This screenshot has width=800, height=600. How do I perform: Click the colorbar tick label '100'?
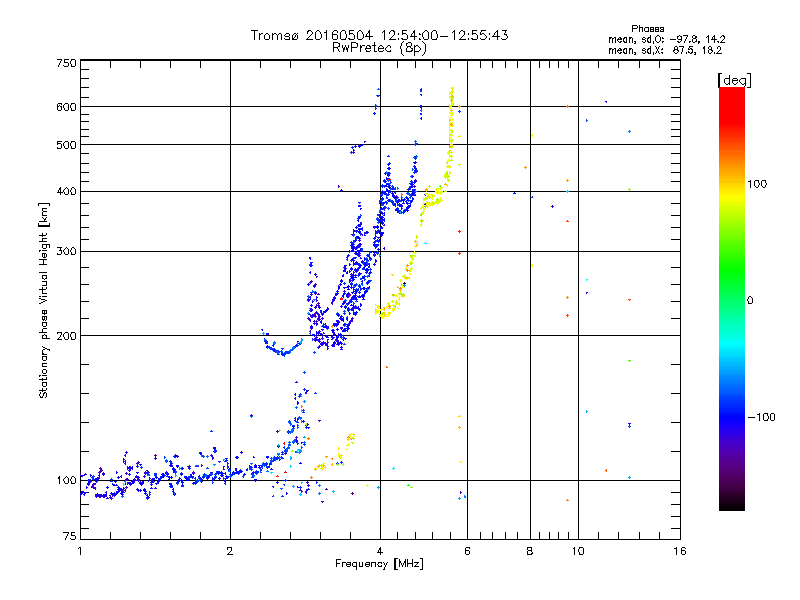click(757, 184)
